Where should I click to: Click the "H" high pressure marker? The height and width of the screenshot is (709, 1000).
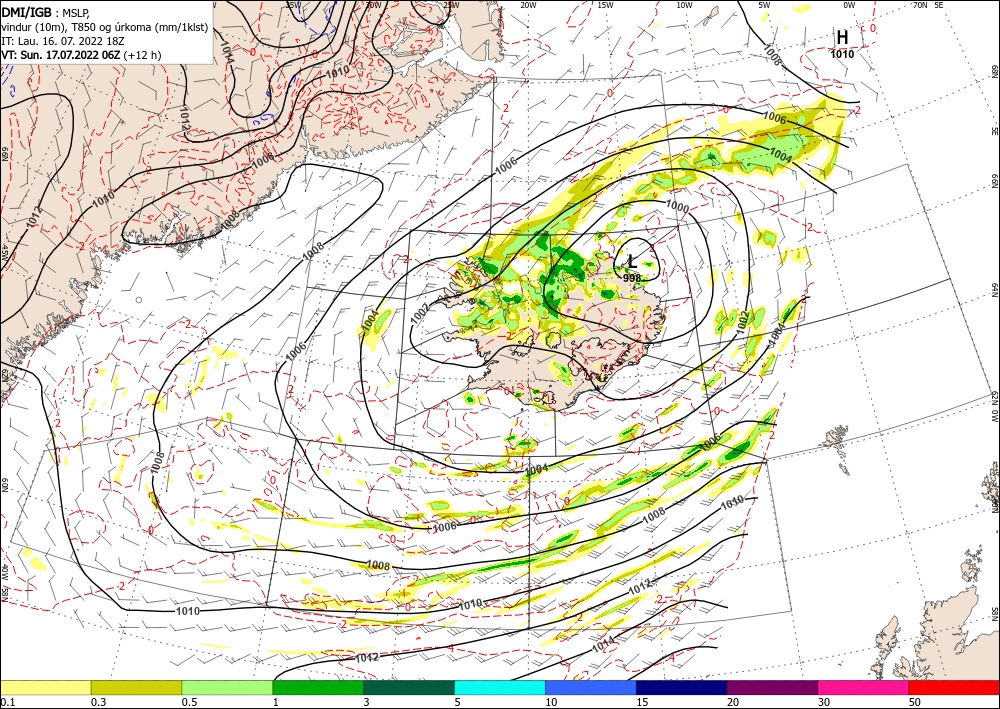[x=842, y=38]
